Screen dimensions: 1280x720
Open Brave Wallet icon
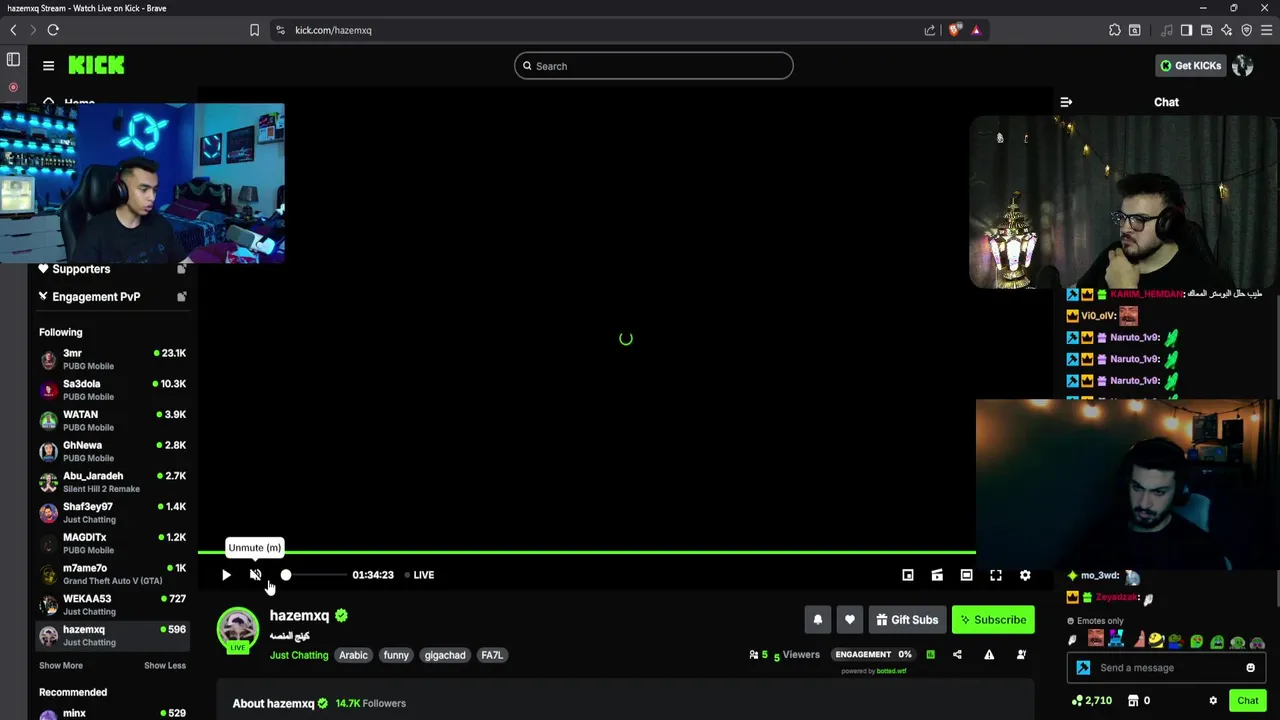(x=1206, y=30)
